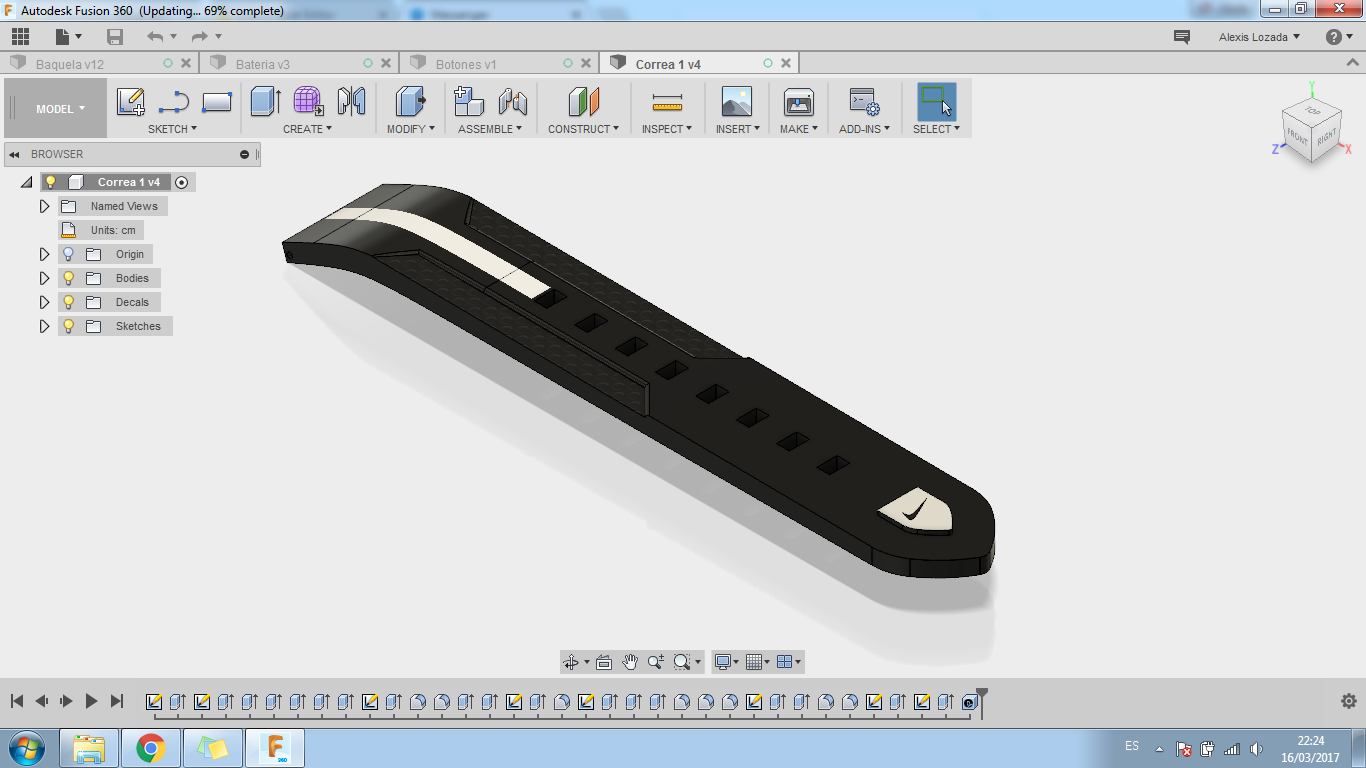Image resolution: width=1366 pixels, height=768 pixels.
Task: Jump to the beginning of the timeline
Action: pos(16,701)
